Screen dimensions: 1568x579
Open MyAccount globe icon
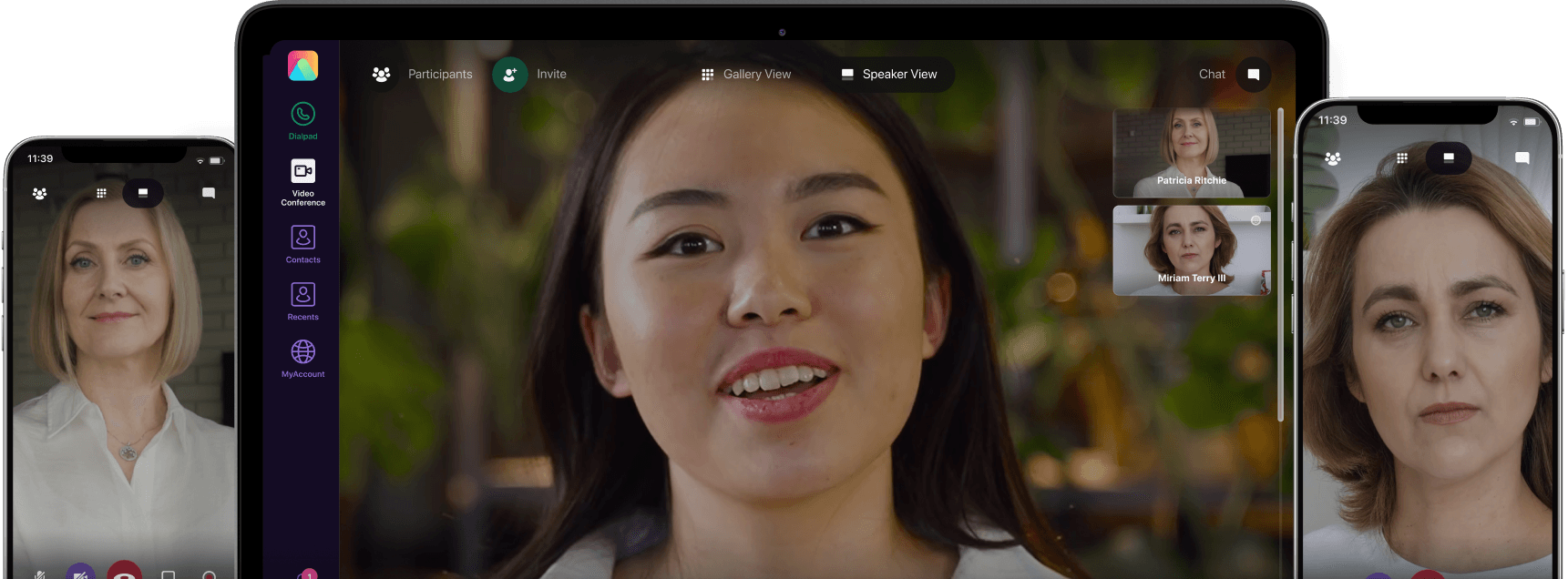[x=302, y=352]
